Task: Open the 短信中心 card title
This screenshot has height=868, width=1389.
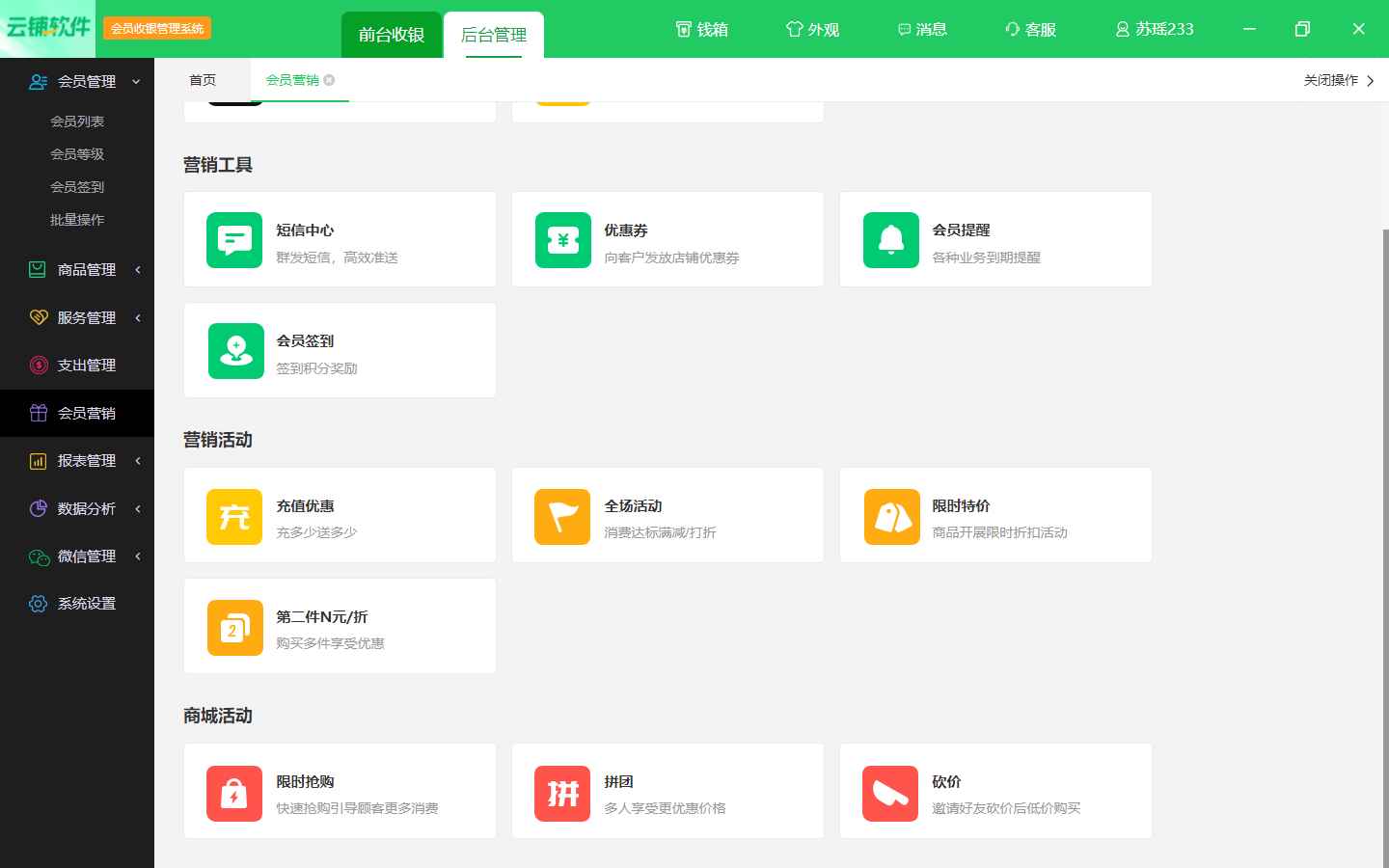Action: pos(305,231)
